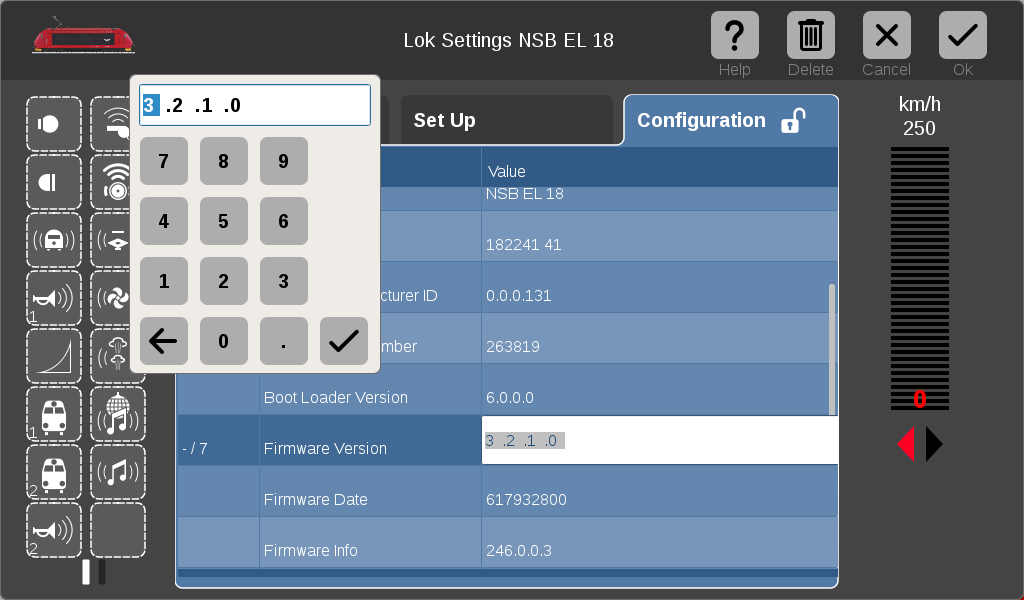1024x600 pixels.
Task: Toggle the front headlight function
Action: click(54, 124)
